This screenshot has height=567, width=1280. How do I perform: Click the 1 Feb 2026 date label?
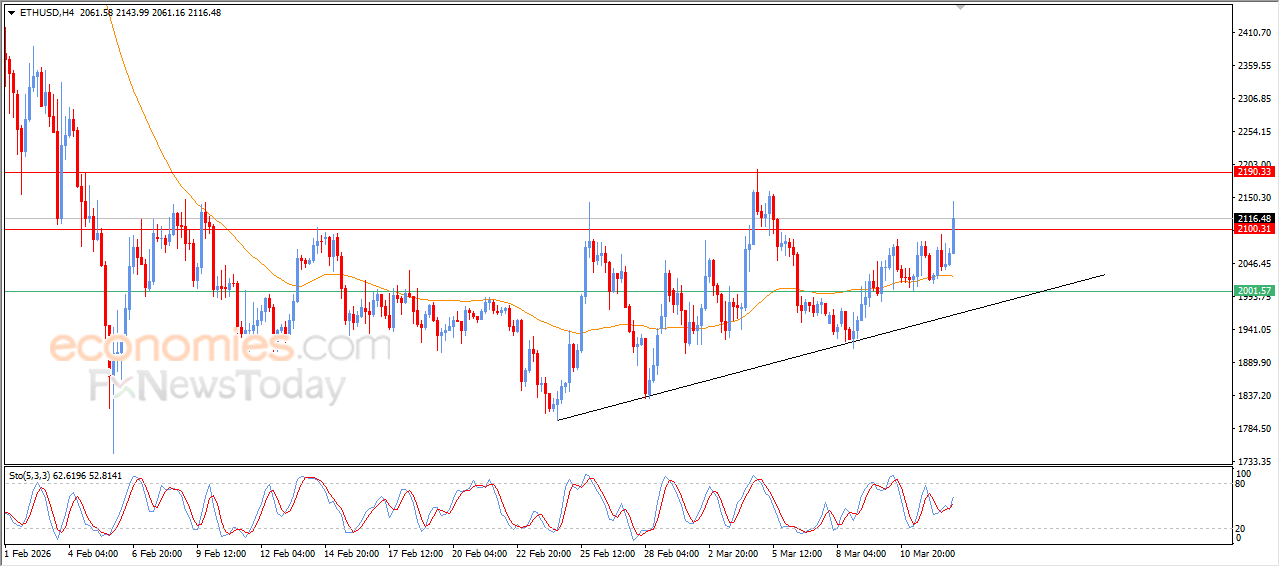click(x=27, y=553)
